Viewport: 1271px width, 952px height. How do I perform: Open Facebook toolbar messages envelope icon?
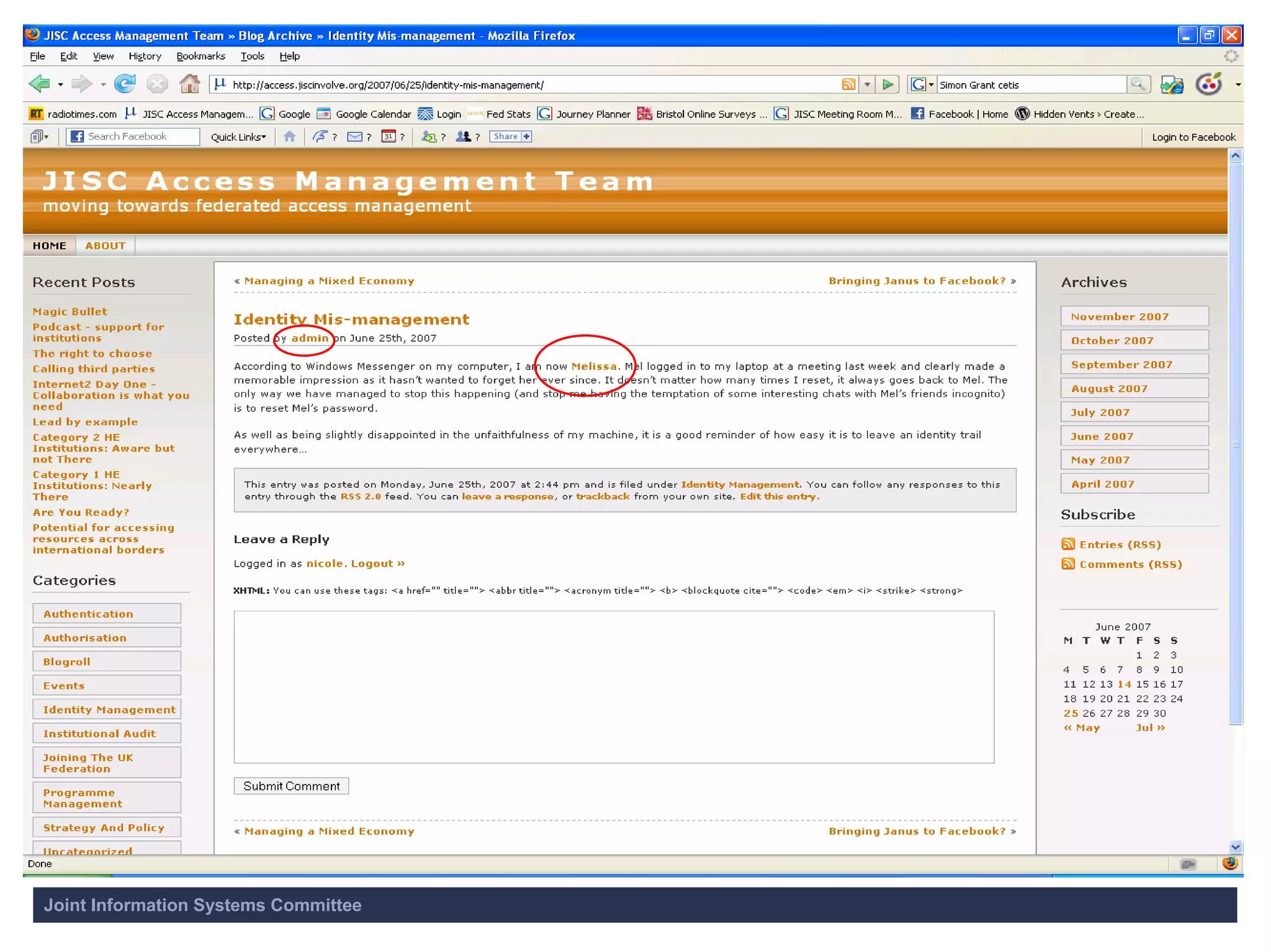coord(354,137)
